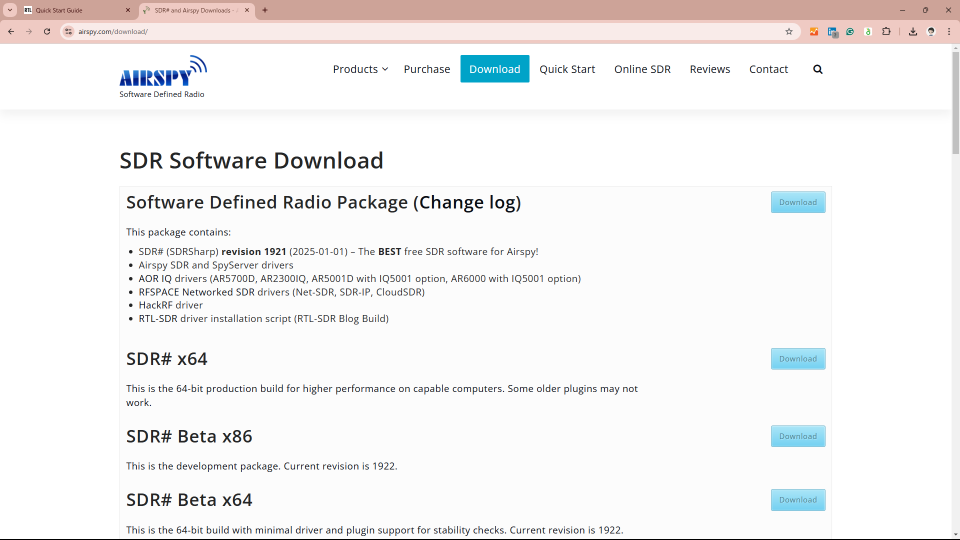Download the Software Defined Radio Package
The height and width of the screenshot is (540, 960).
tap(798, 202)
